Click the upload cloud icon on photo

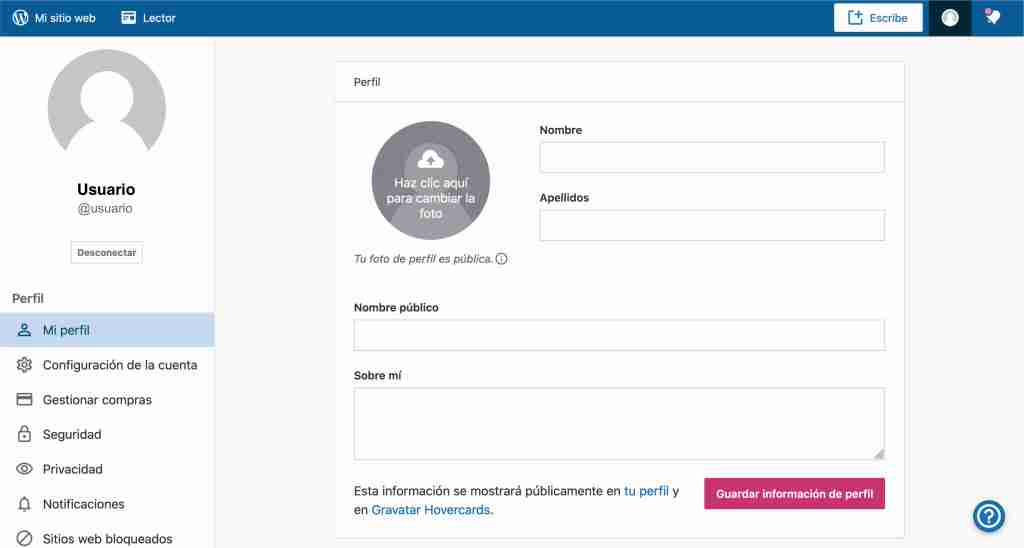[430, 158]
